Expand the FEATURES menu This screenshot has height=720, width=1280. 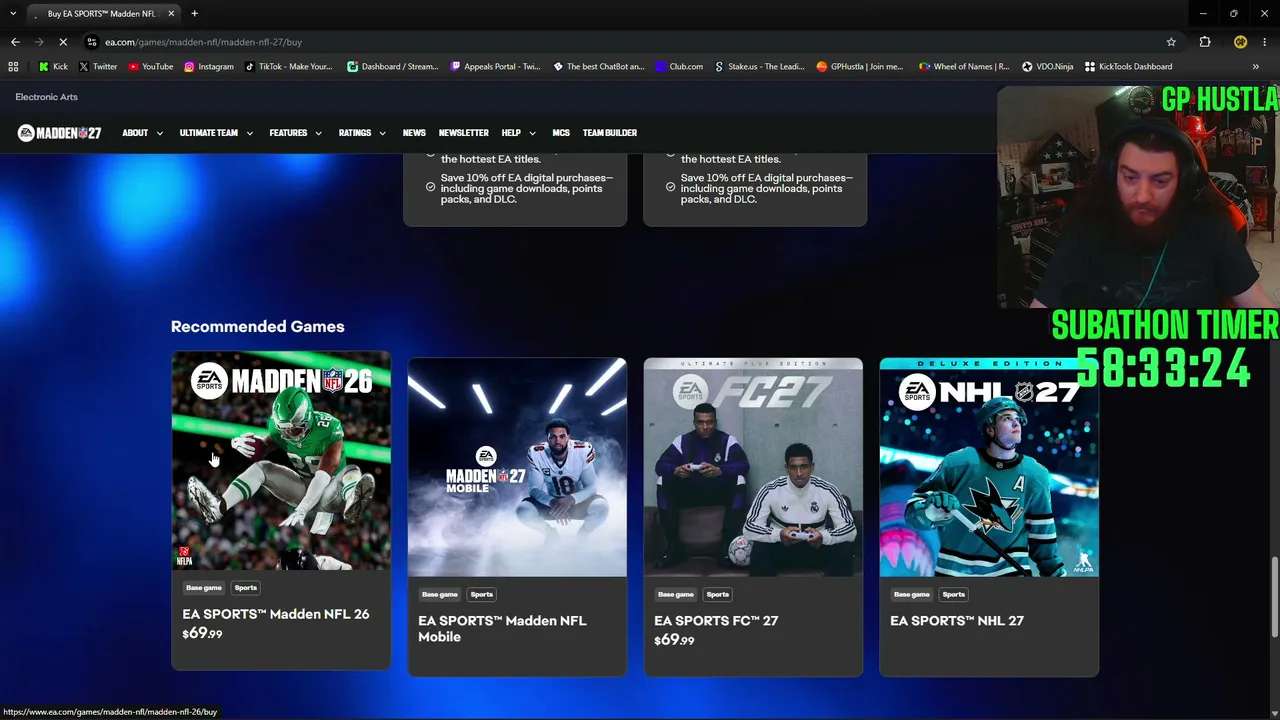coord(295,133)
